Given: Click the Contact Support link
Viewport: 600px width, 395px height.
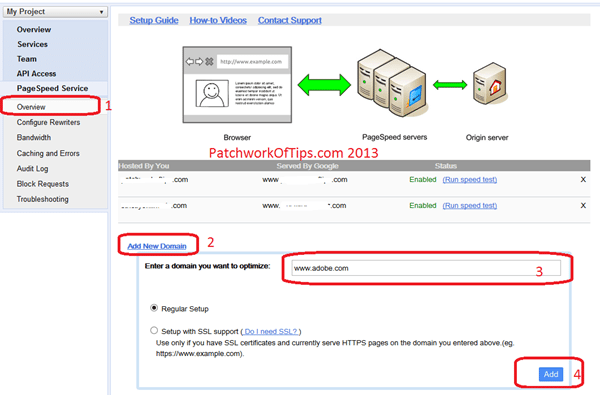Looking at the screenshot, I should tap(290, 20).
